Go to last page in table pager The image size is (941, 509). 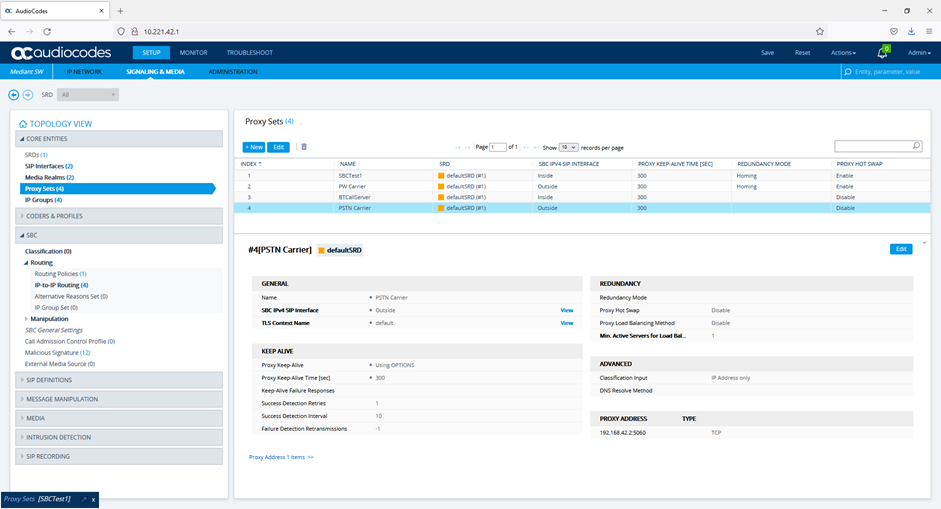point(536,148)
